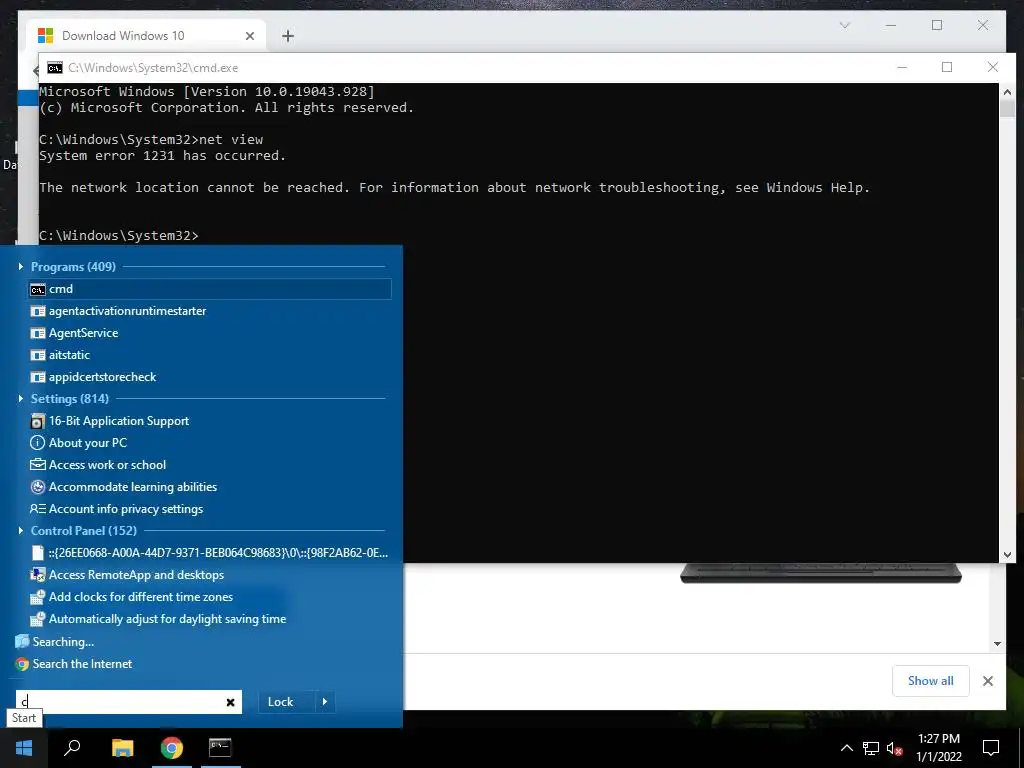
Task: Click Show all in the downloads bar
Action: [x=931, y=681]
